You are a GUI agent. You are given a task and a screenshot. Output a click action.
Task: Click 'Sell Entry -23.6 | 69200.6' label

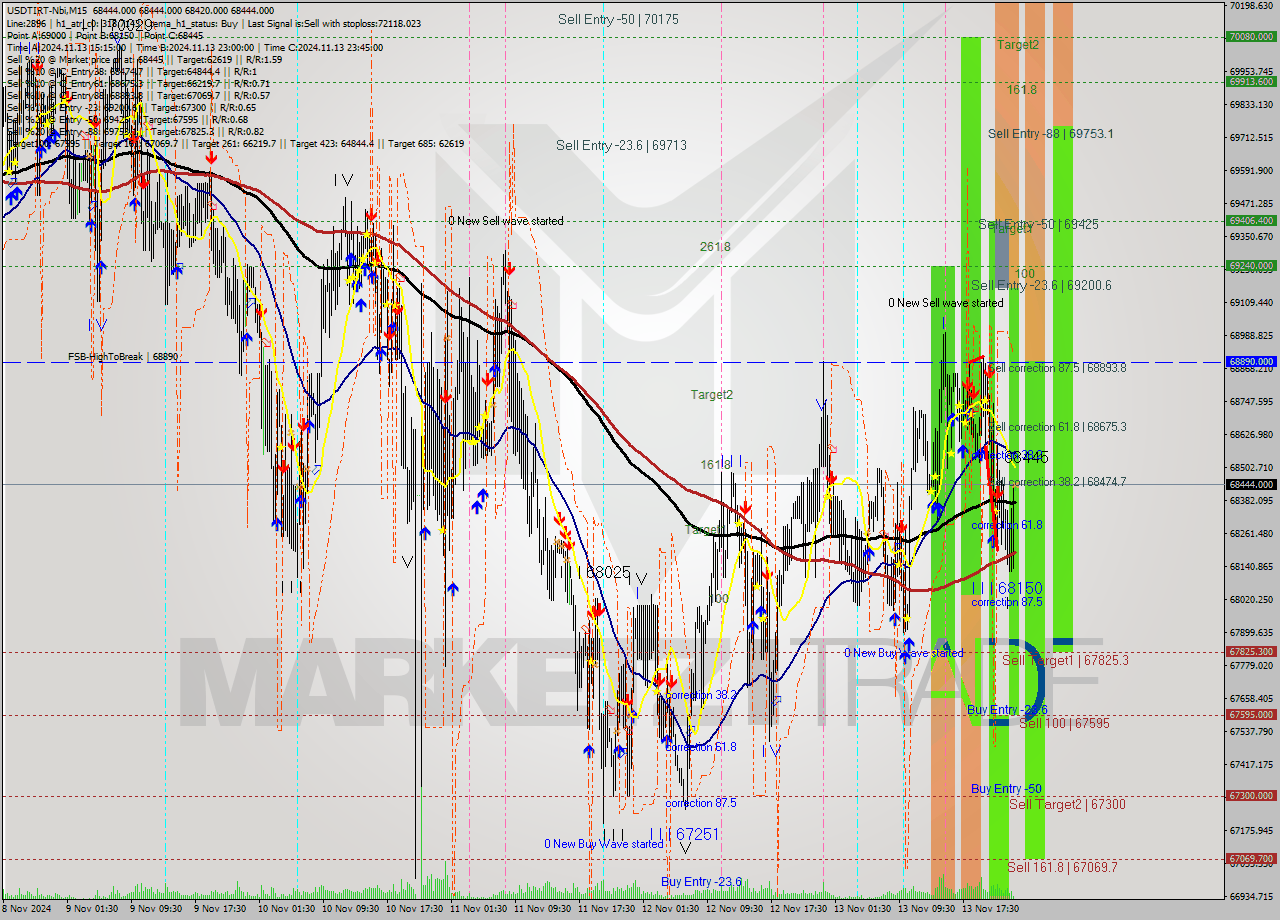click(1041, 285)
